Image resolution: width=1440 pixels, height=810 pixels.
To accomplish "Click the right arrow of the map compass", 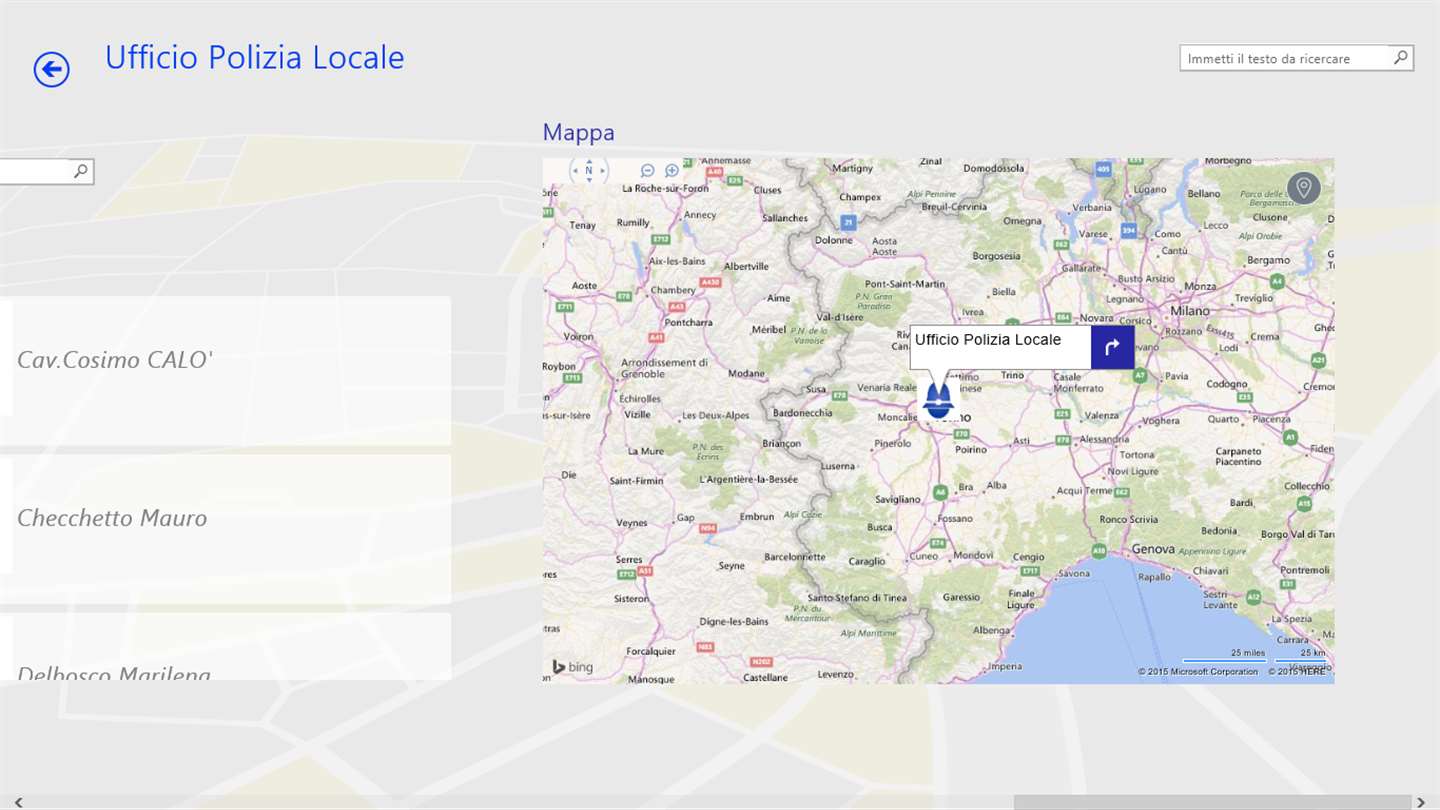I will pyautogui.click(x=603, y=171).
